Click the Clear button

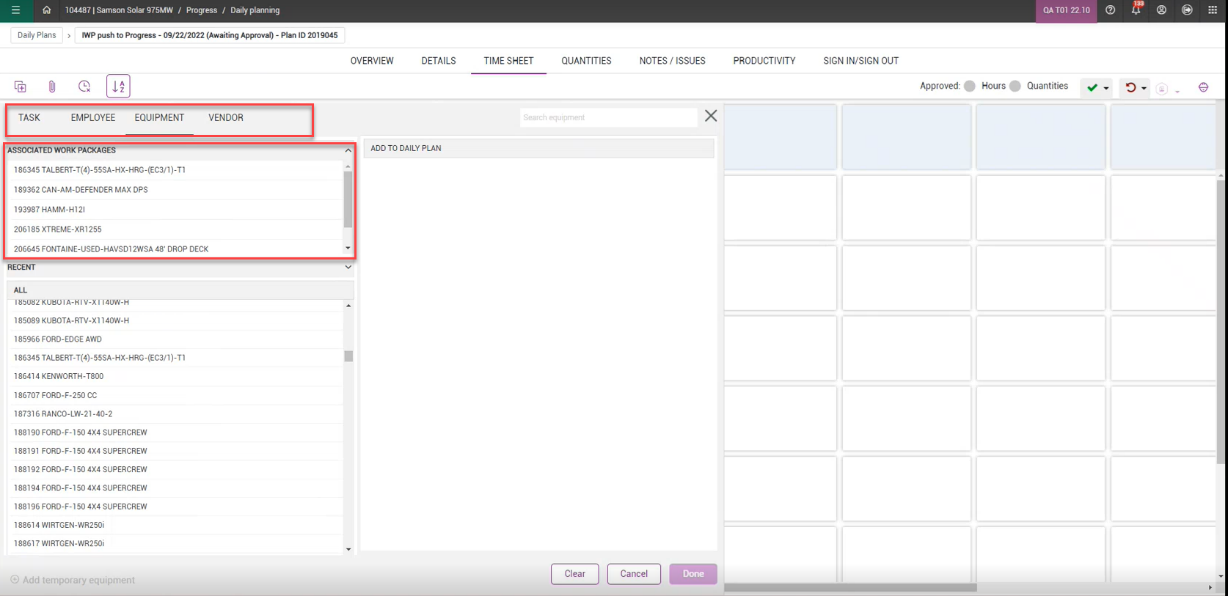tap(575, 574)
